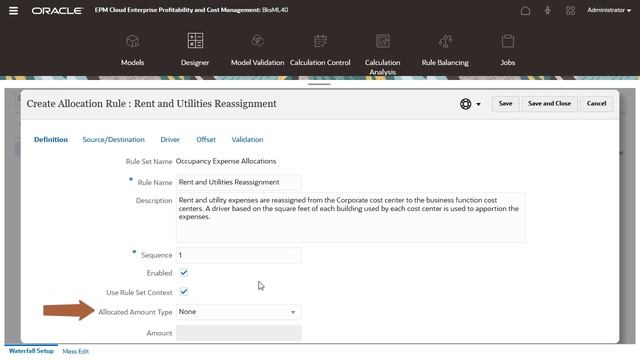Viewport: 640px width, 360px height.
Task: Click the Create Allocation Rule dialog title
Action: tap(151, 104)
